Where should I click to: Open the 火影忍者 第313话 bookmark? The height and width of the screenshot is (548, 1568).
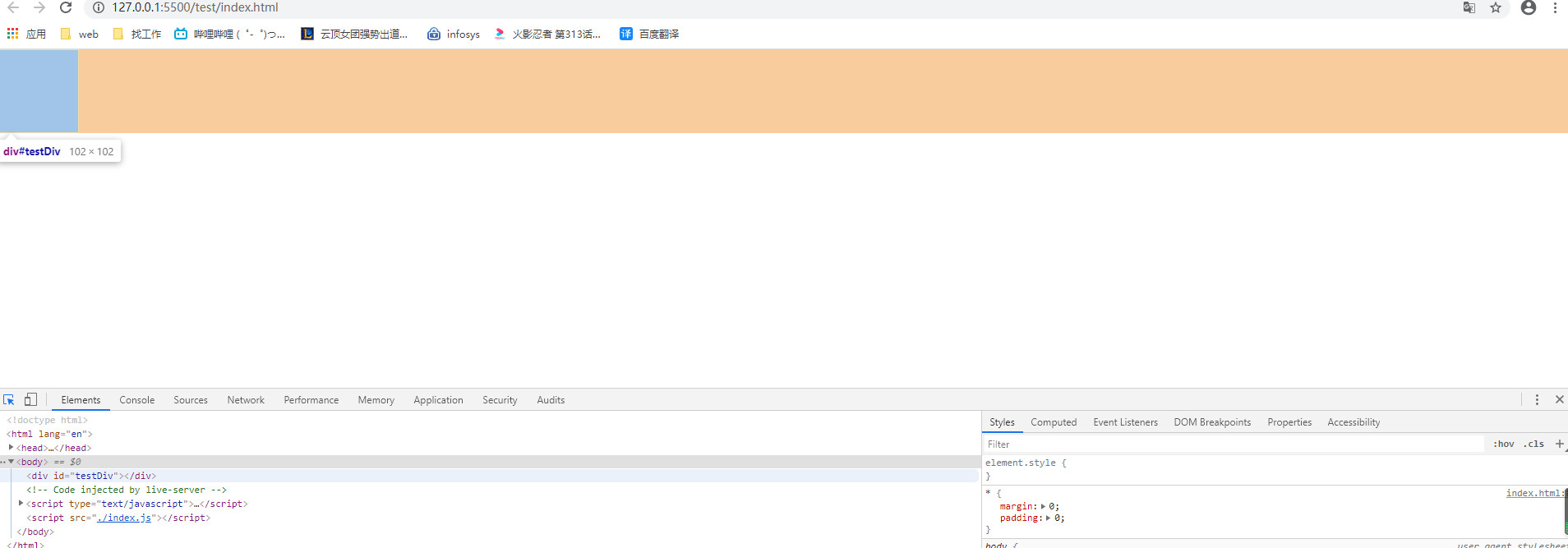tap(546, 34)
